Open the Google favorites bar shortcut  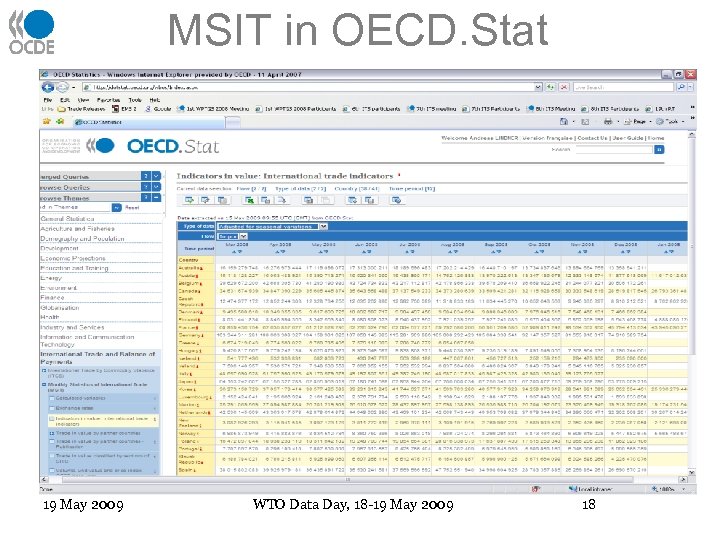pyautogui.click(x=158, y=109)
